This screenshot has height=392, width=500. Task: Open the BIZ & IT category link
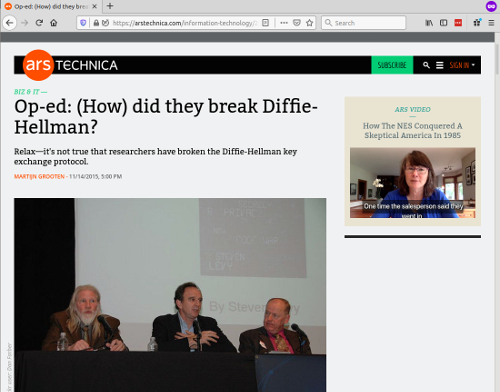click(27, 92)
